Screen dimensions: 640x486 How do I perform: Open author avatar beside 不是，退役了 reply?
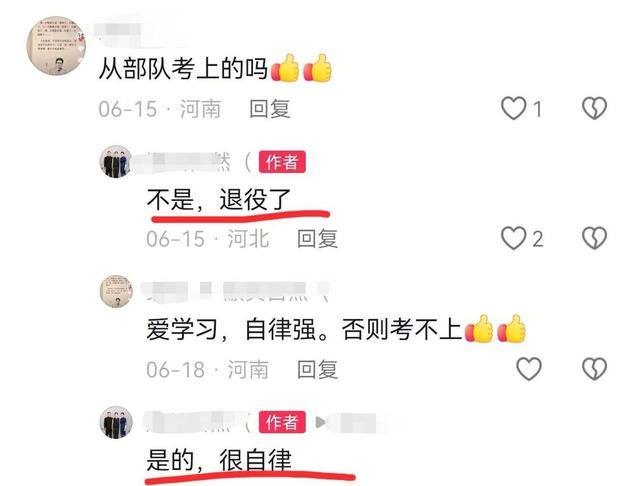coord(116,162)
